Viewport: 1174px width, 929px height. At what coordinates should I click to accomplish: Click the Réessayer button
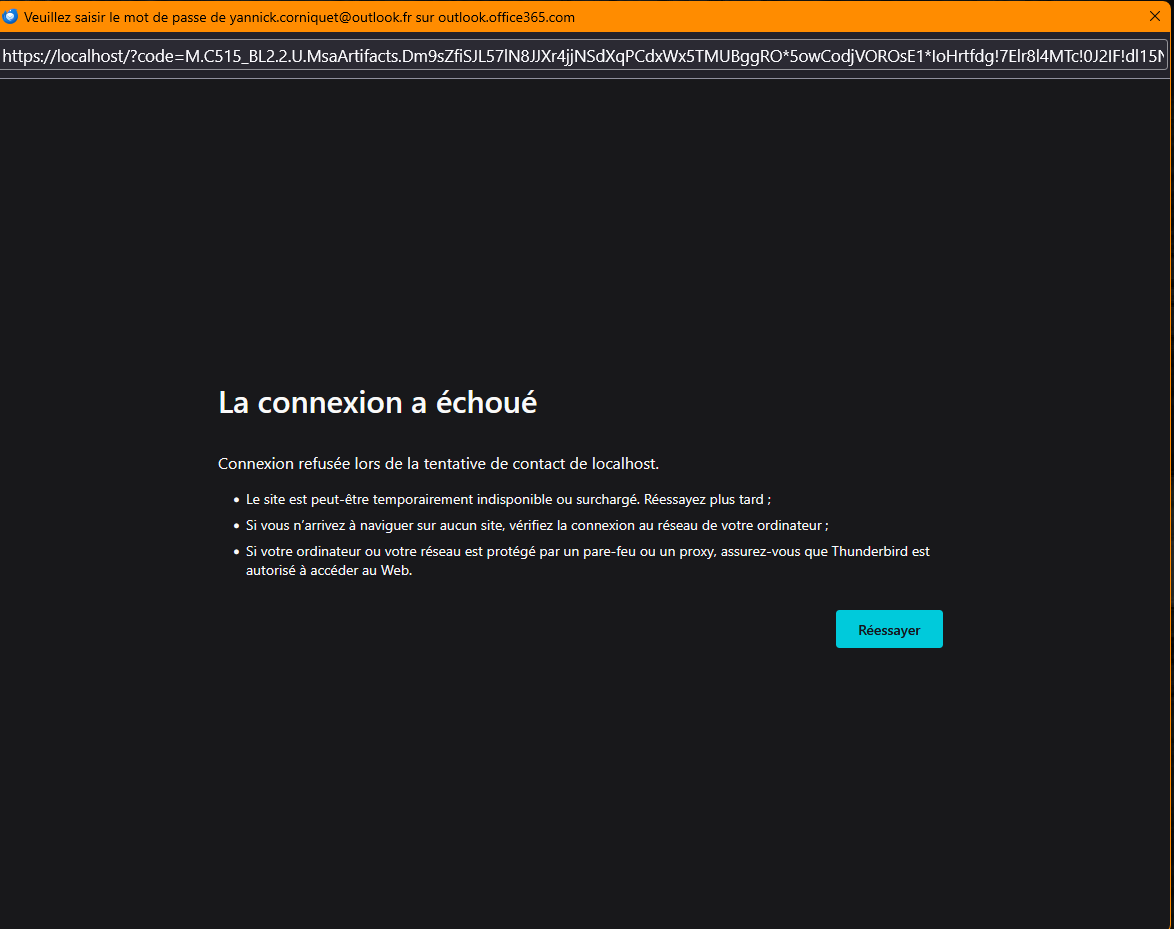889,630
